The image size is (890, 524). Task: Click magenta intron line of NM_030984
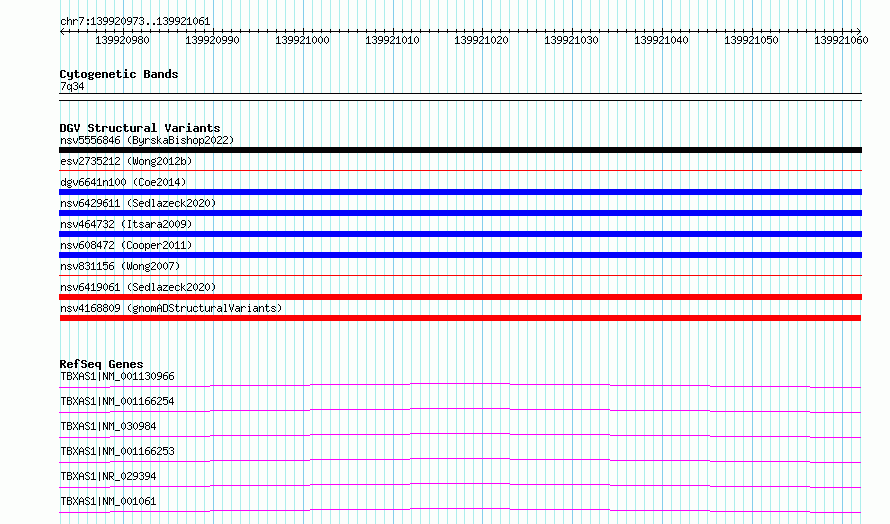coord(460,434)
